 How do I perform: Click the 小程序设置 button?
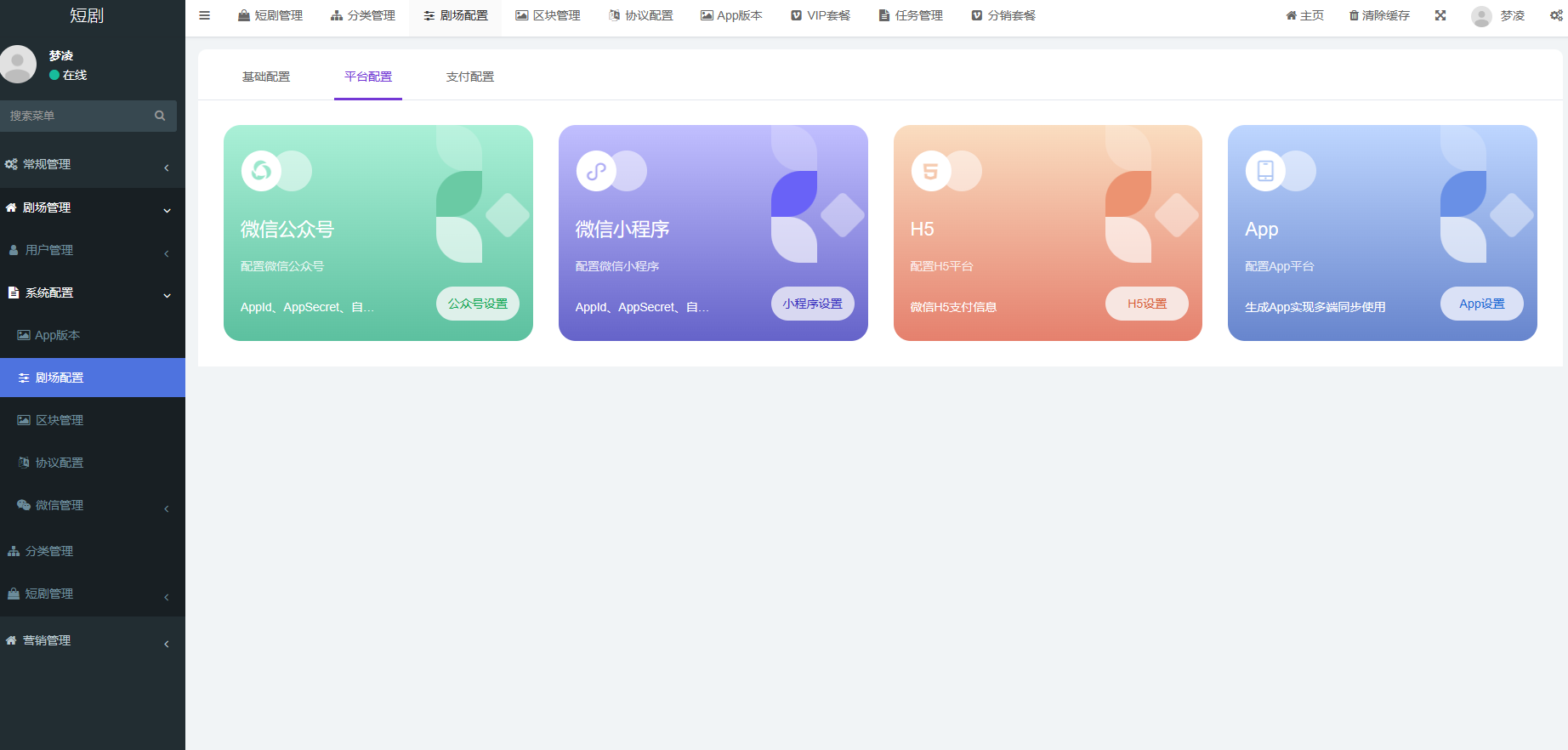pyautogui.click(x=812, y=304)
